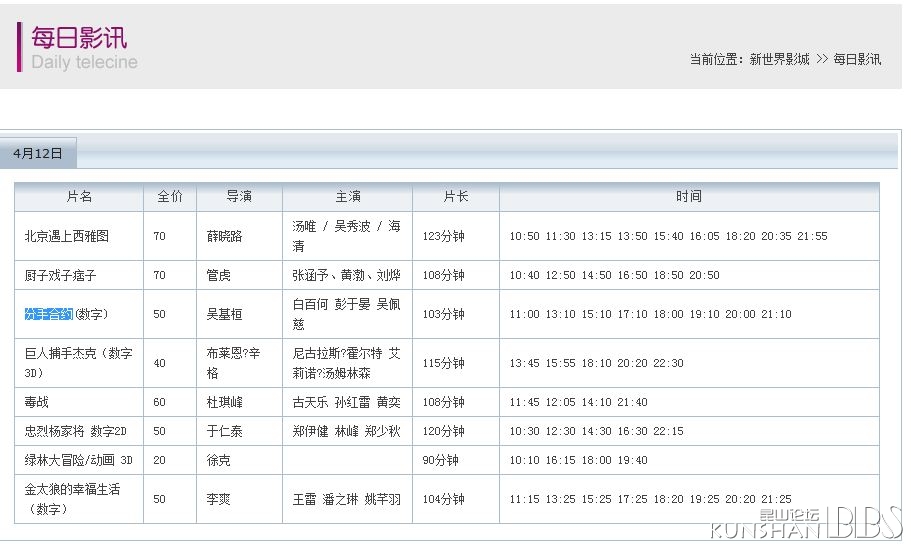Select the film title 忠烈杨家将 数字2D
The height and width of the screenshot is (549, 911).
point(76,431)
